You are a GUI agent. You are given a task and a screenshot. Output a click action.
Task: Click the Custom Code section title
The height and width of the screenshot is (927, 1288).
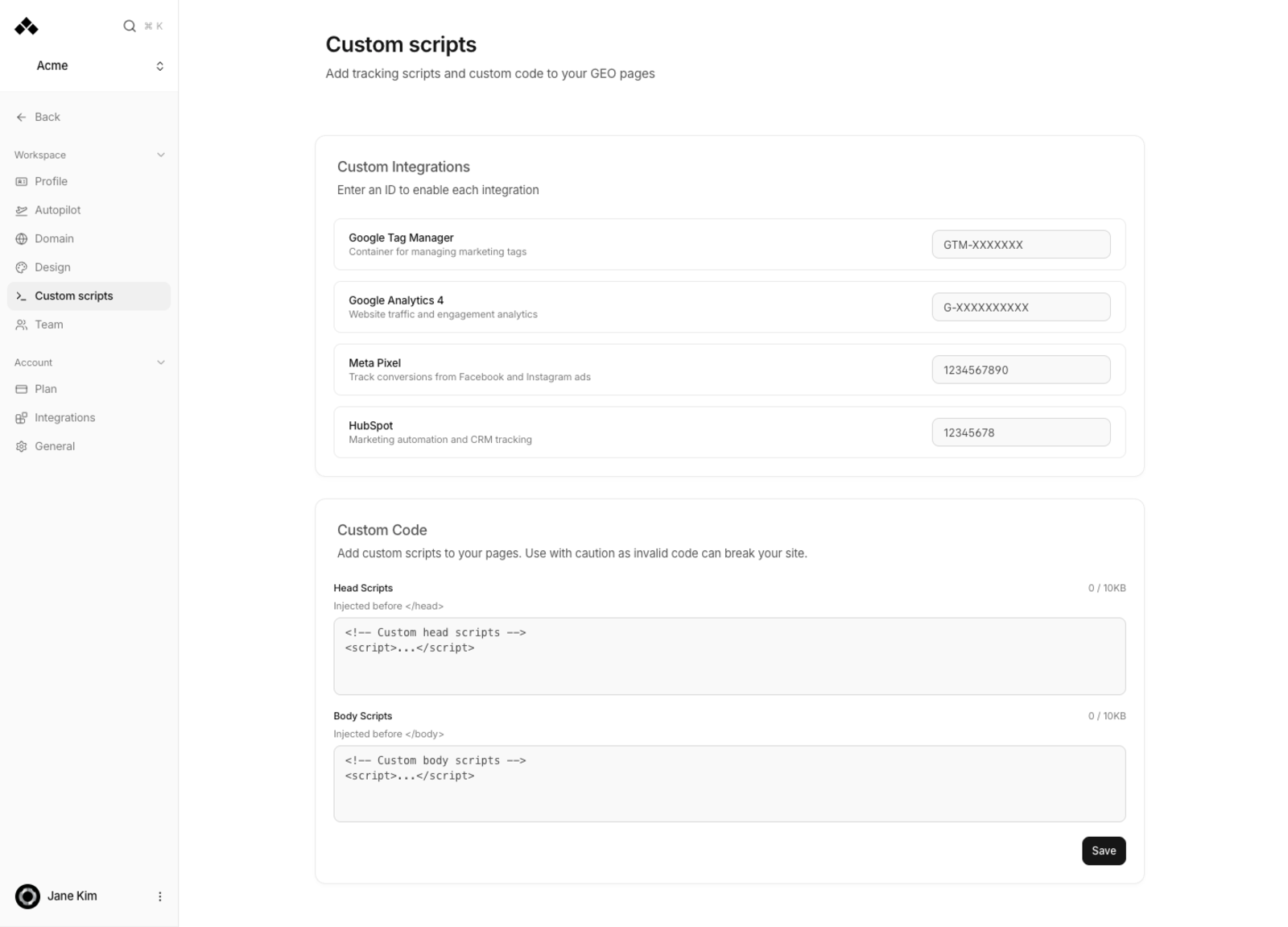click(x=382, y=530)
